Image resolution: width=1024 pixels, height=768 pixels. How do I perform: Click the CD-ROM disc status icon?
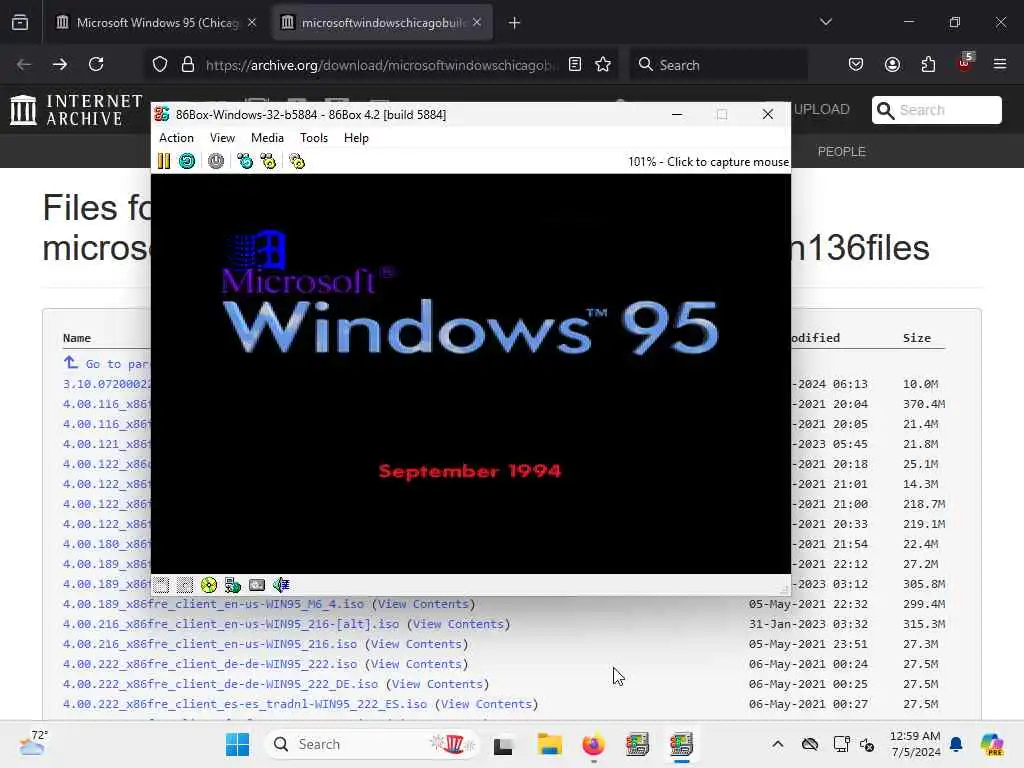pyautogui.click(x=209, y=585)
